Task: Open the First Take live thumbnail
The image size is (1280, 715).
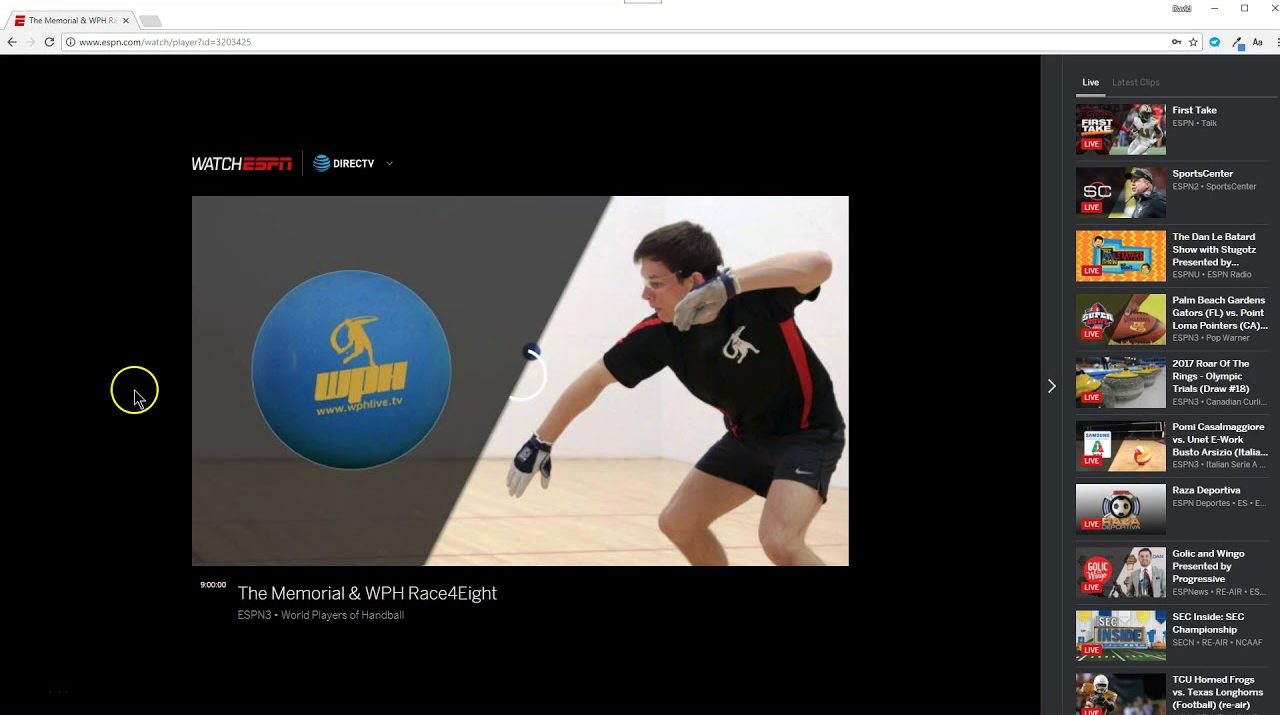Action: (1120, 129)
